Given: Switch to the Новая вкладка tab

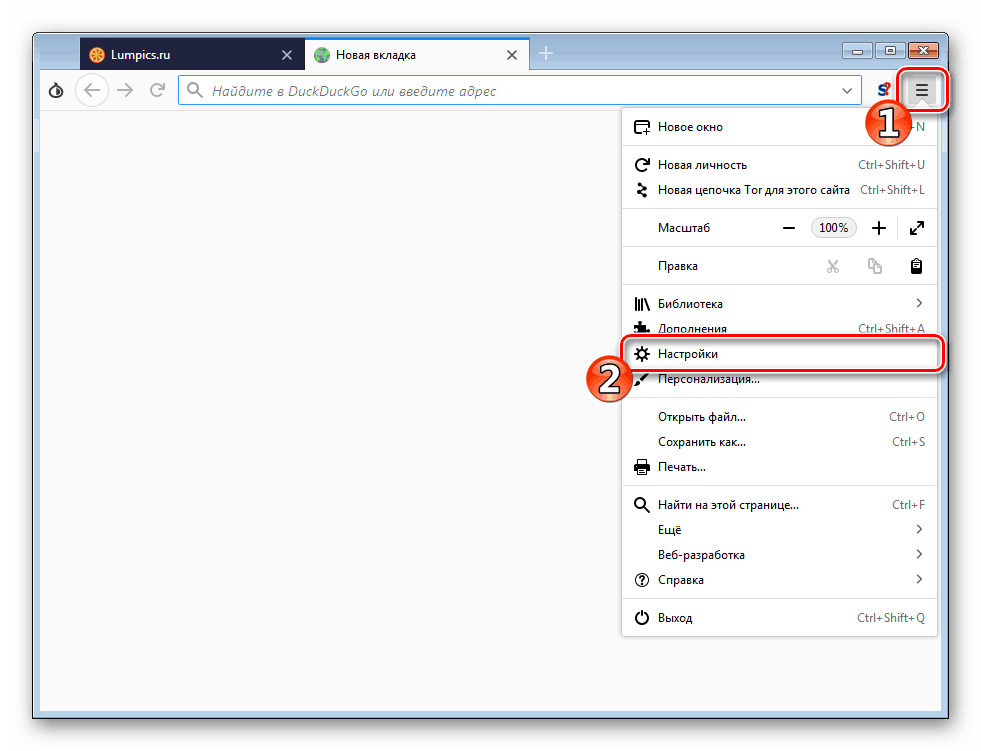Looking at the screenshot, I should (x=417, y=54).
